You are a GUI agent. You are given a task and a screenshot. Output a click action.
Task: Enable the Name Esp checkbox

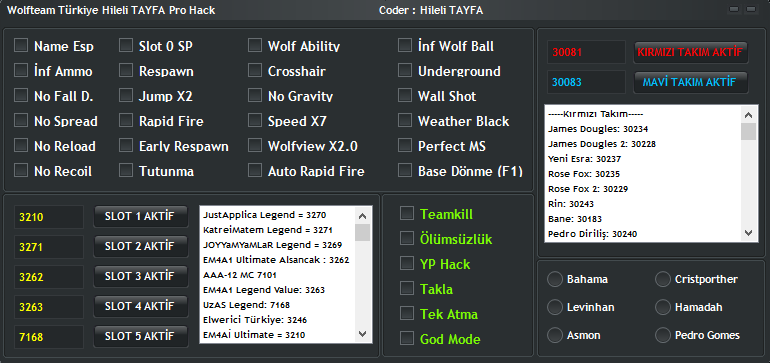click(21, 46)
